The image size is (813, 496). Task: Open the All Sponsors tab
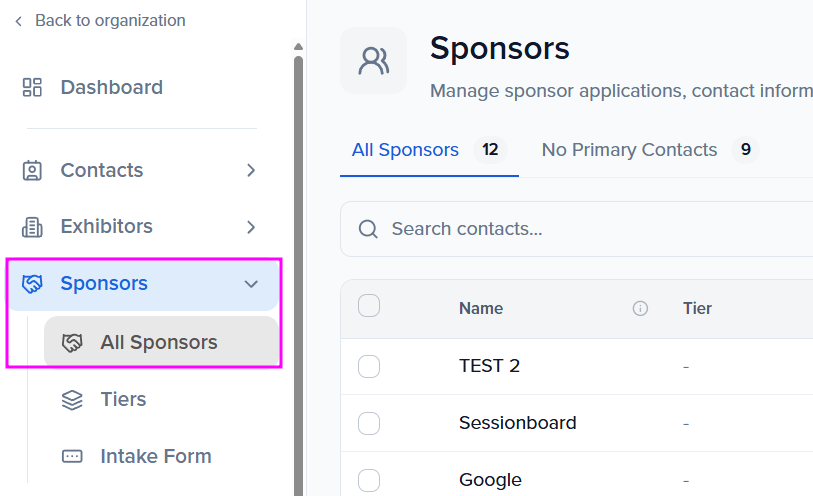tap(405, 150)
